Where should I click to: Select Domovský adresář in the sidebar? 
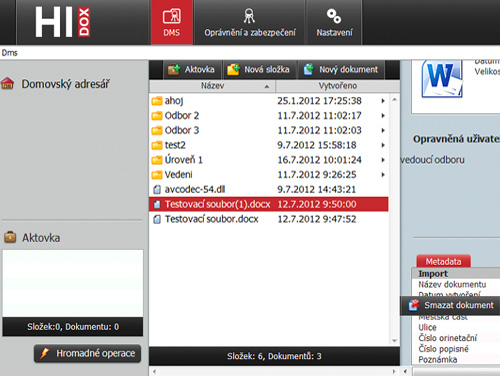(x=65, y=84)
